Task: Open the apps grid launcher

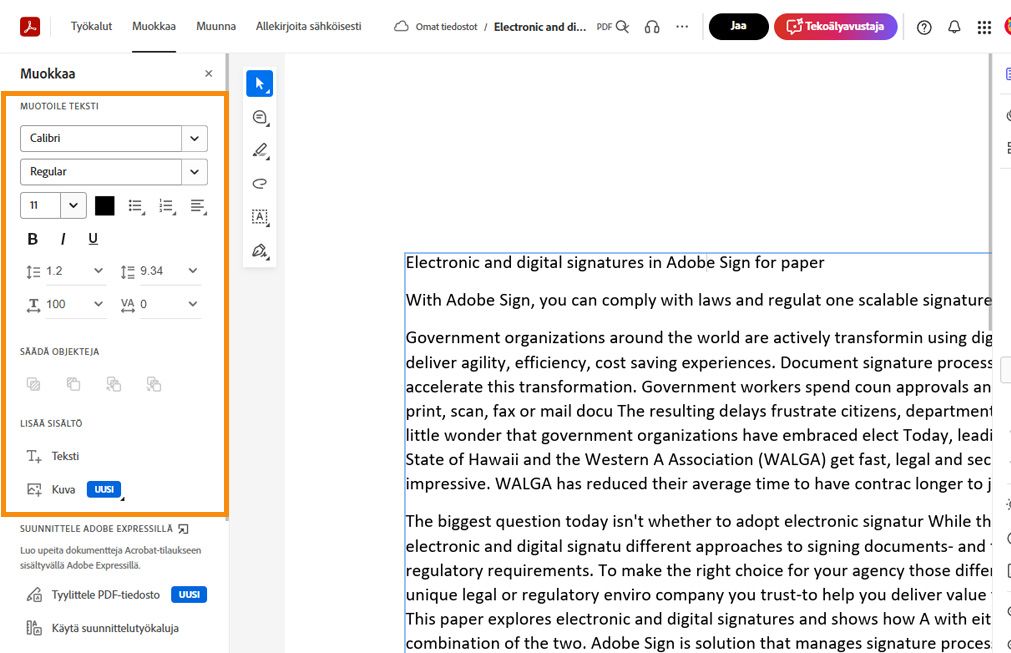Action: (x=984, y=27)
